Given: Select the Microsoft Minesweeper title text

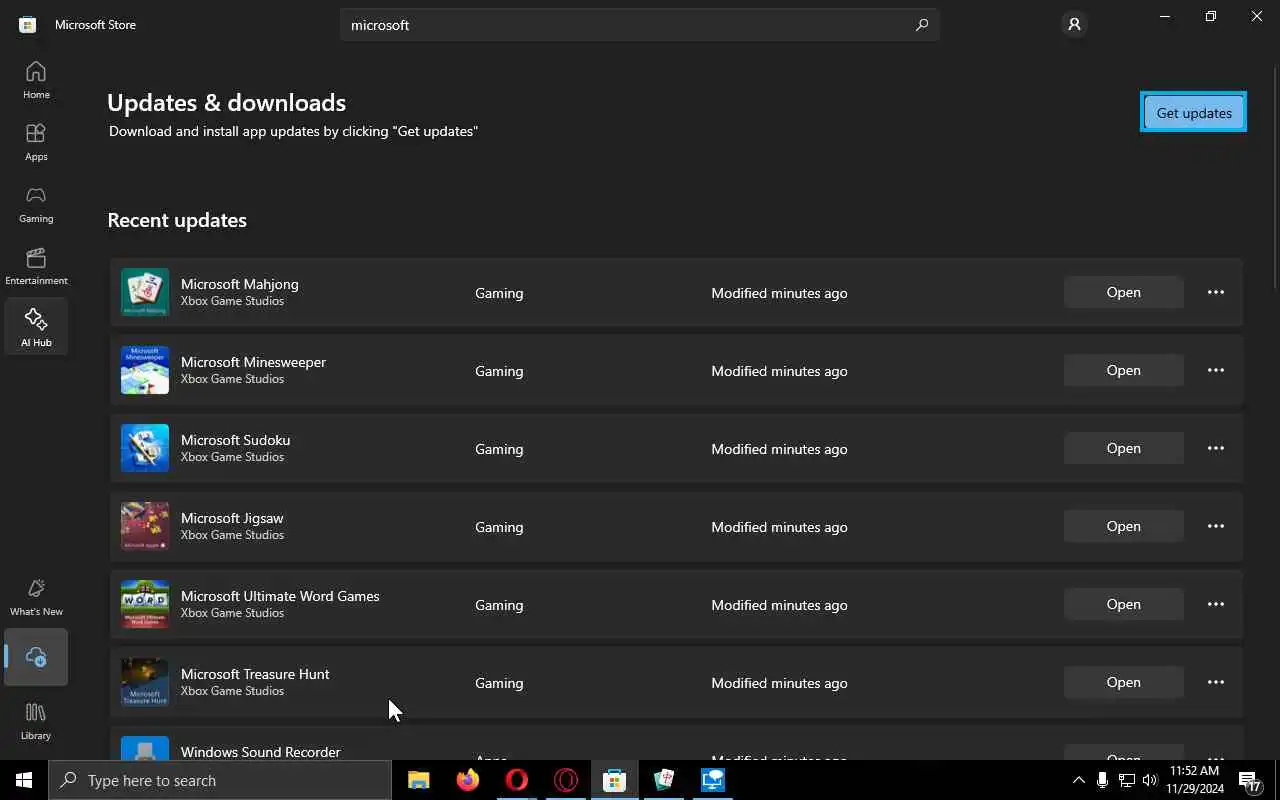Looking at the screenshot, I should click(253, 362).
